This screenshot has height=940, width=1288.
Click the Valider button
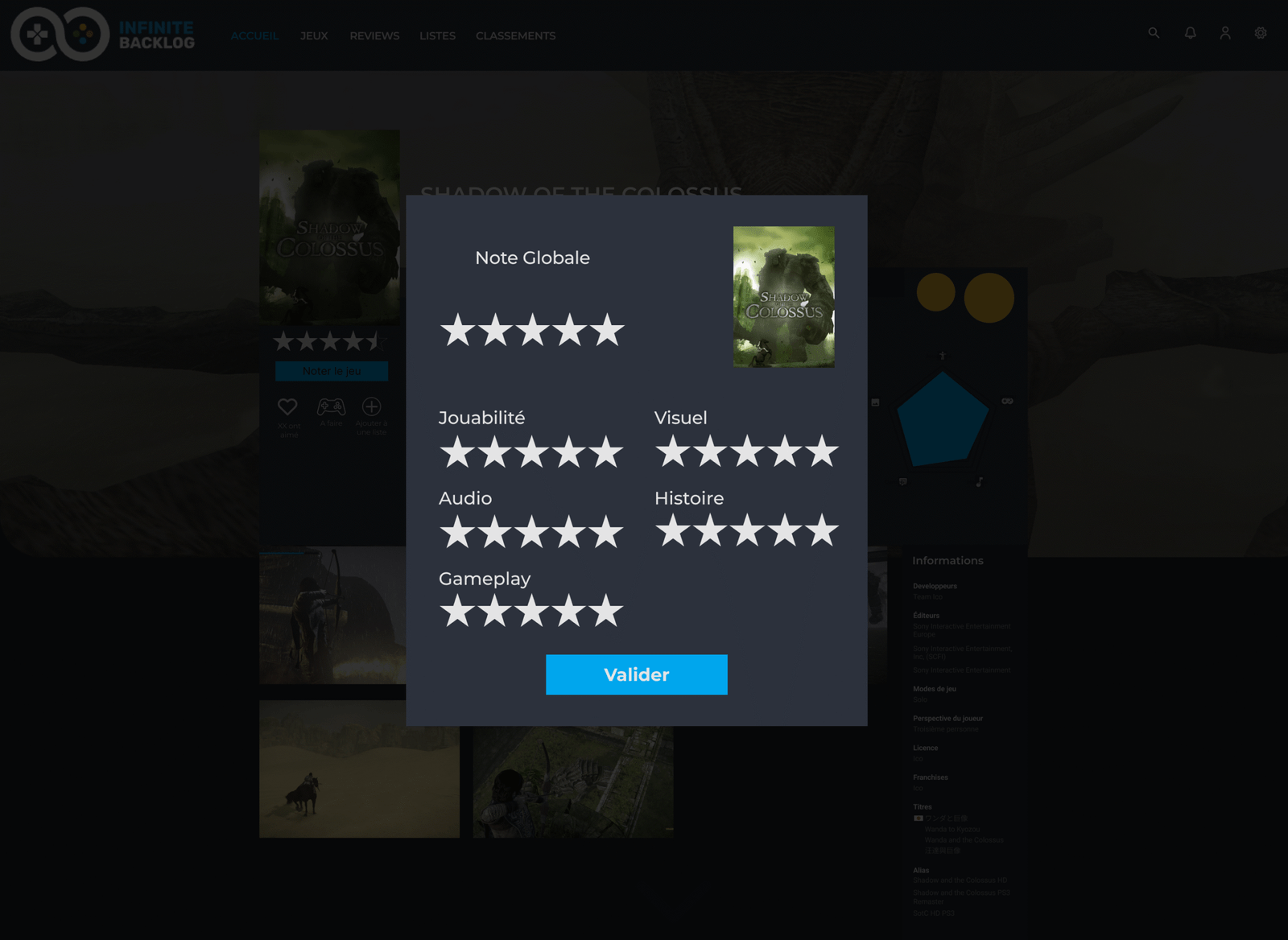click(636, 674)
